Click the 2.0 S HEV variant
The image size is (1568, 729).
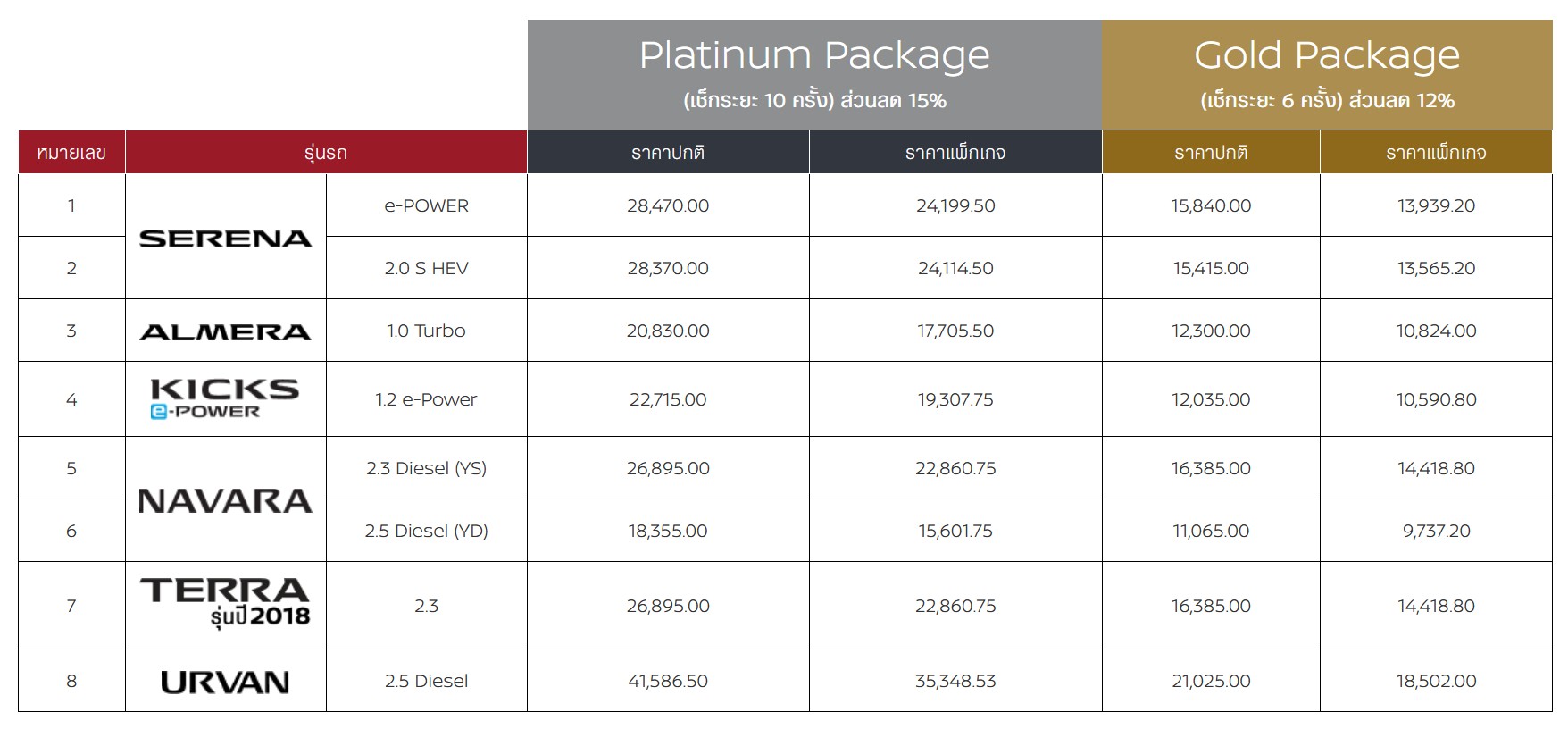click(426, 268)
